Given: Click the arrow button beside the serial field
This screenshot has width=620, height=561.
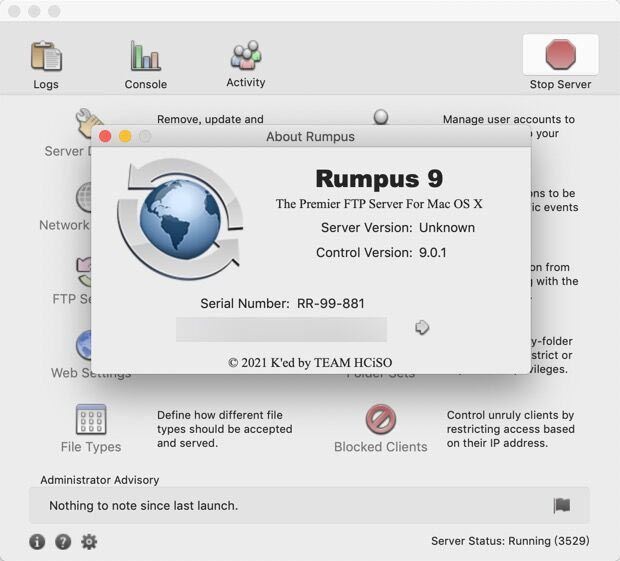Looking at the screenshot, I should [422, 327].
